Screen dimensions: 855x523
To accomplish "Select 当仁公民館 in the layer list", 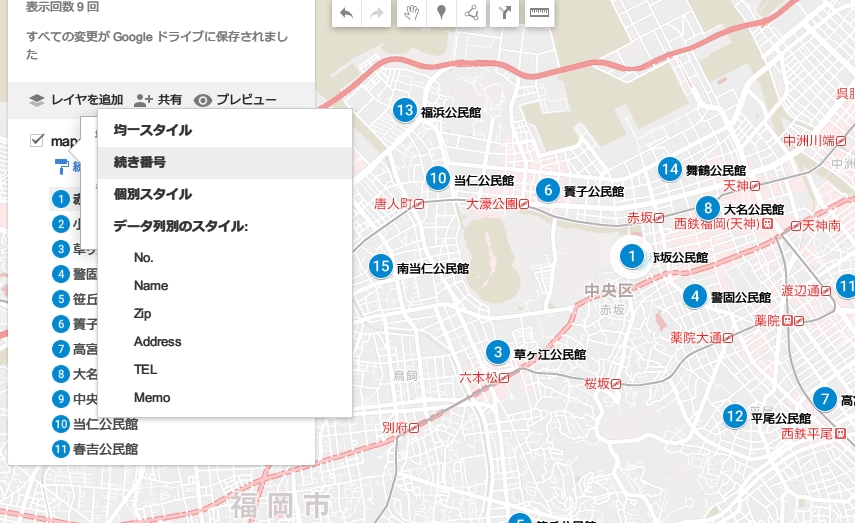I will click(x=104, y=424).
